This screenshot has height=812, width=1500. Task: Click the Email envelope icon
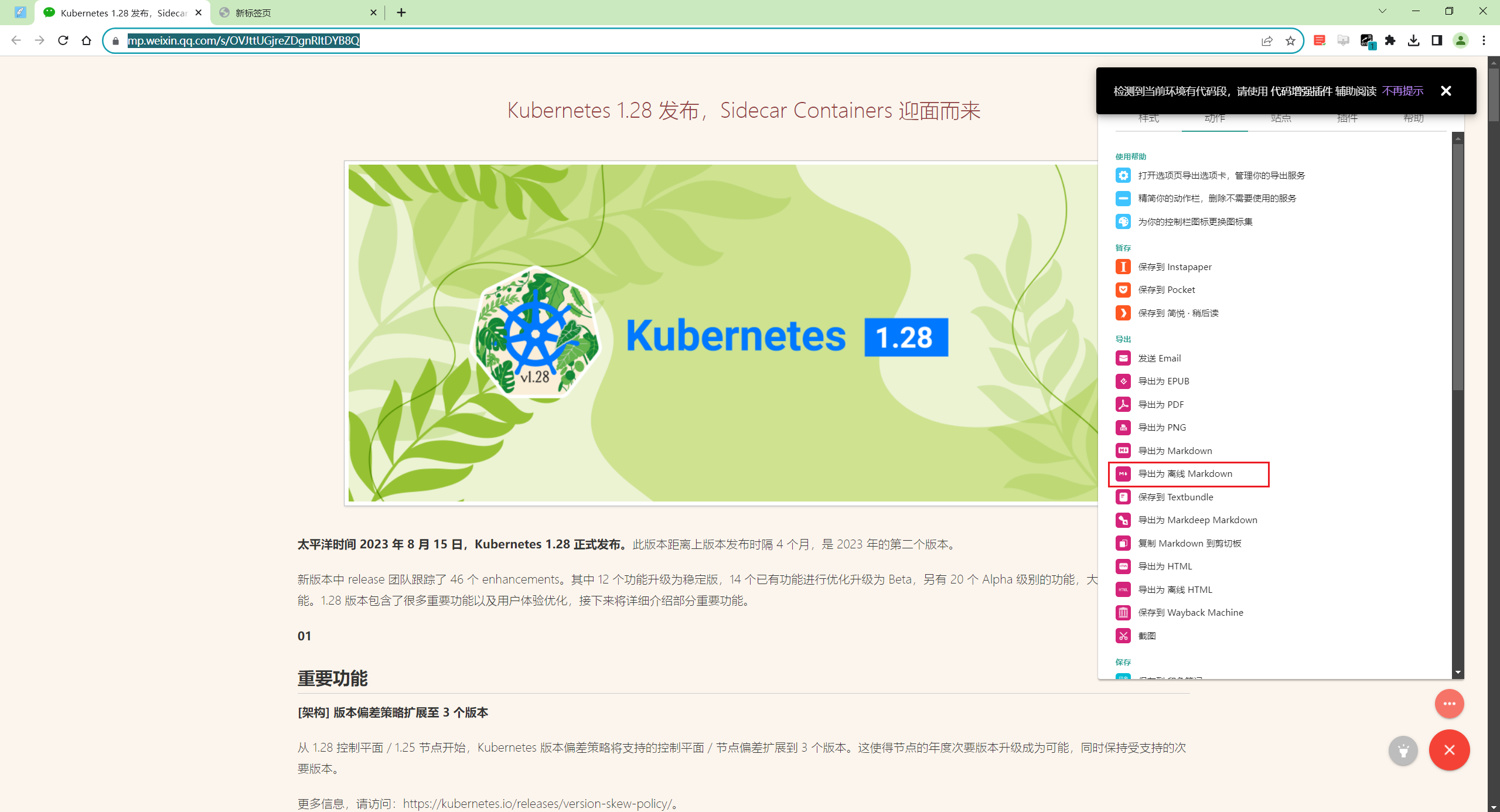pos(1123,358)
